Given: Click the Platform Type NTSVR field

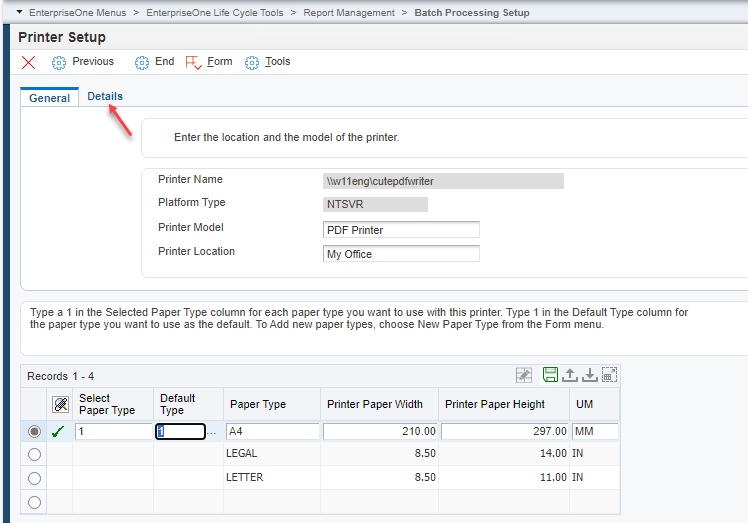Looking at the screenshot, I should coord(375,204).
